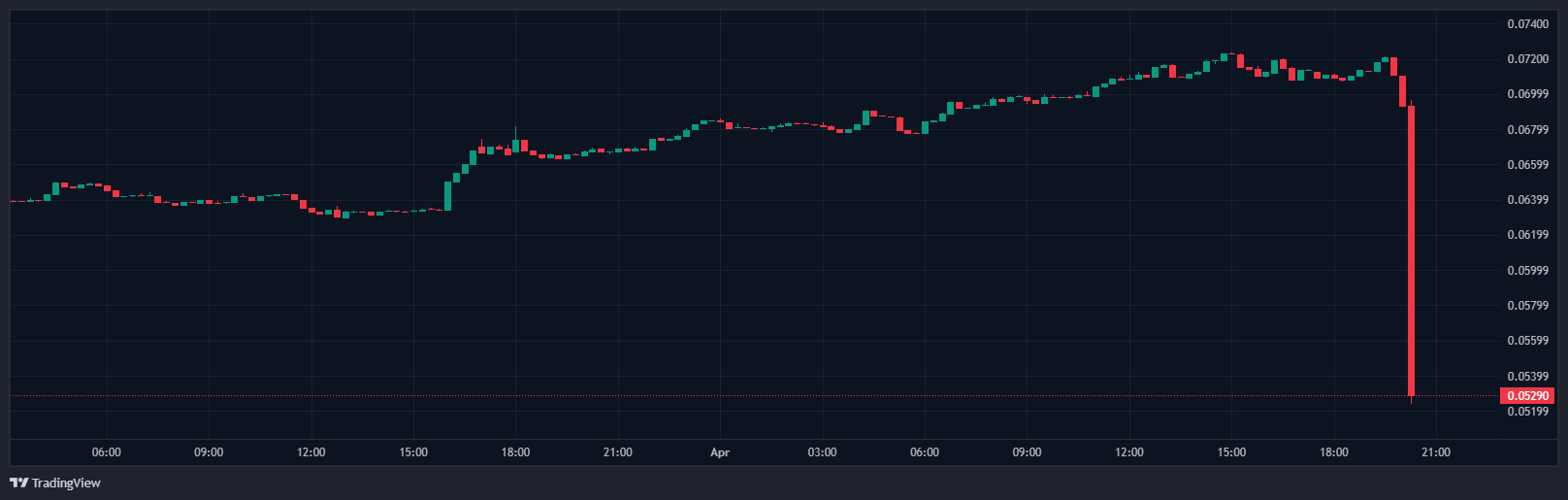Select the 0.05399 price axis label
Screen dimensions: 1568x500
(x=1527, y=376)
